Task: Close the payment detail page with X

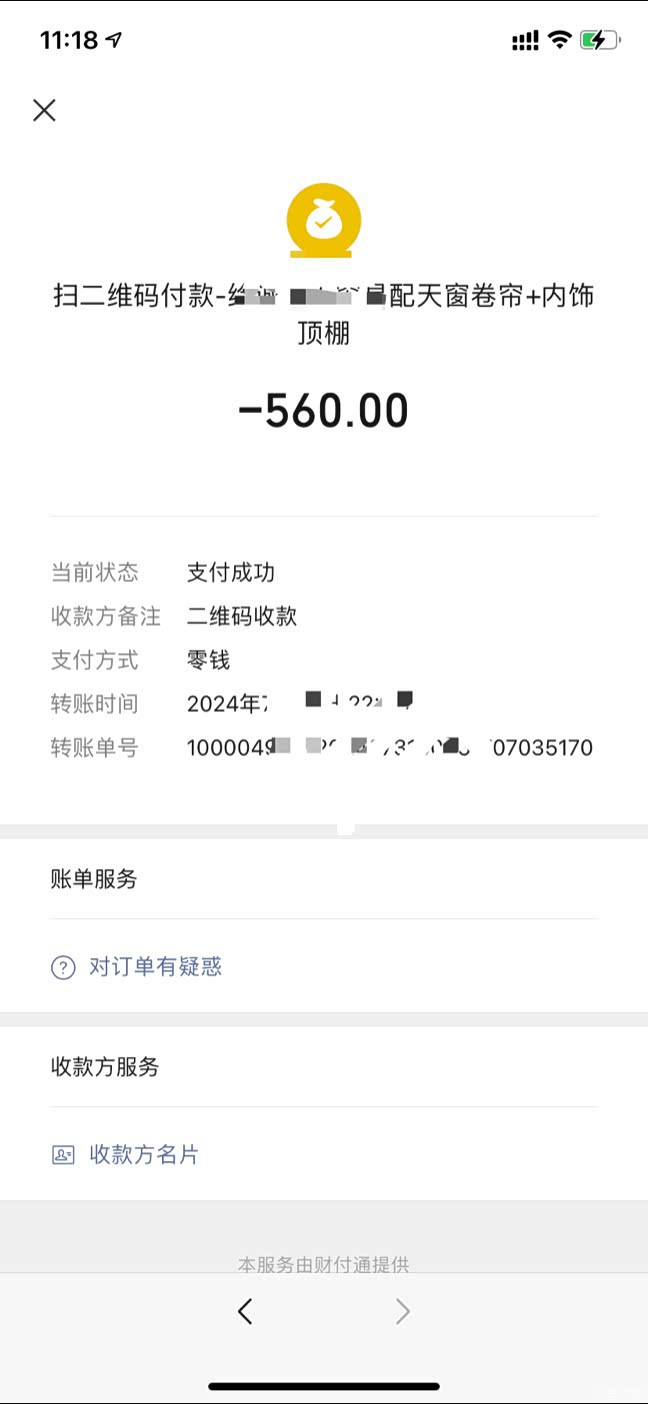Action: pyautogui.click(x=44, y=110)
